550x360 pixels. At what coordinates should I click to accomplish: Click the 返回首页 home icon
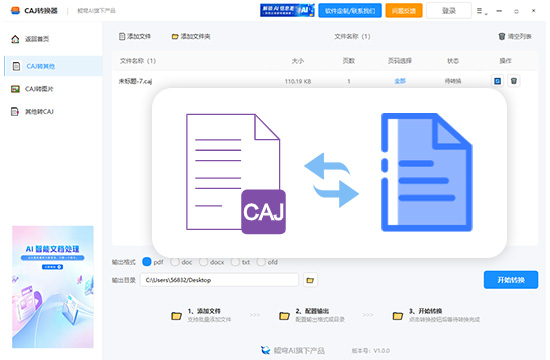15,39
